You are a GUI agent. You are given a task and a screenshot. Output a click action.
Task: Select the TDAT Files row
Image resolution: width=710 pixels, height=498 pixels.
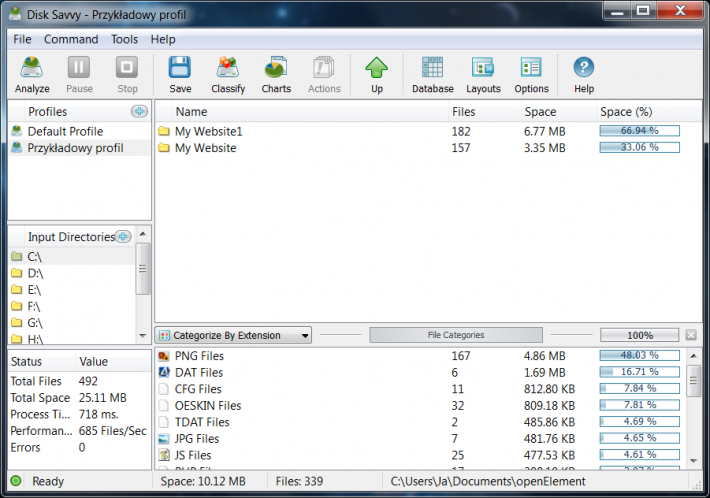tap(421, 422)
